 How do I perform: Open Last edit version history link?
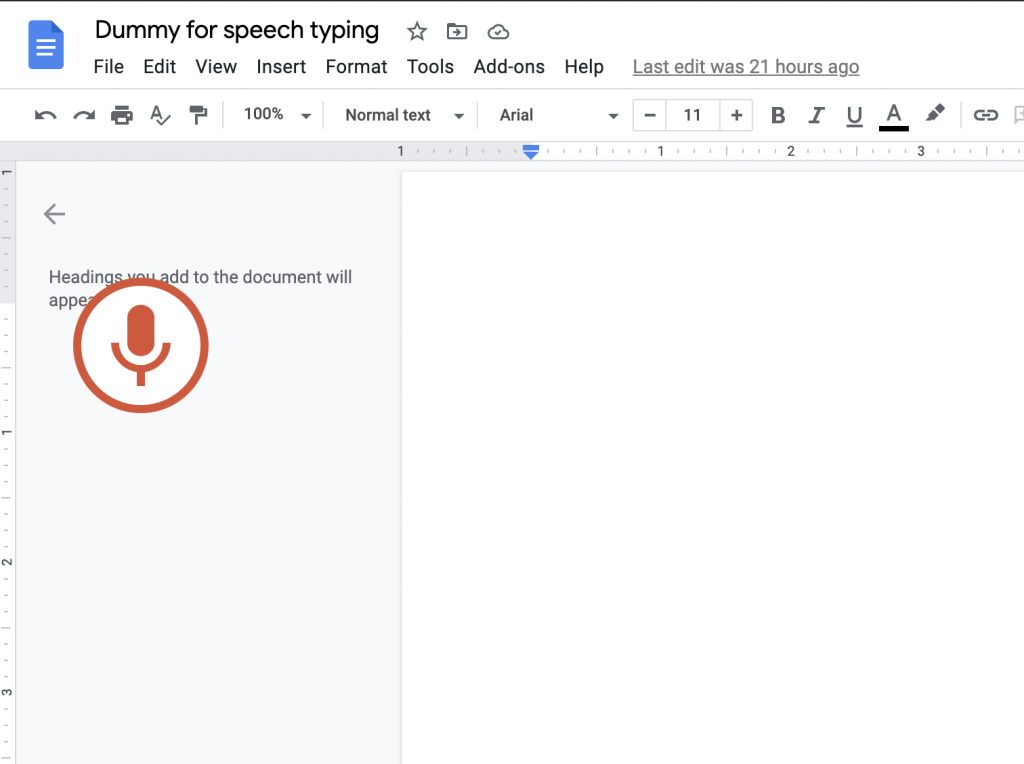coord(746,67)
